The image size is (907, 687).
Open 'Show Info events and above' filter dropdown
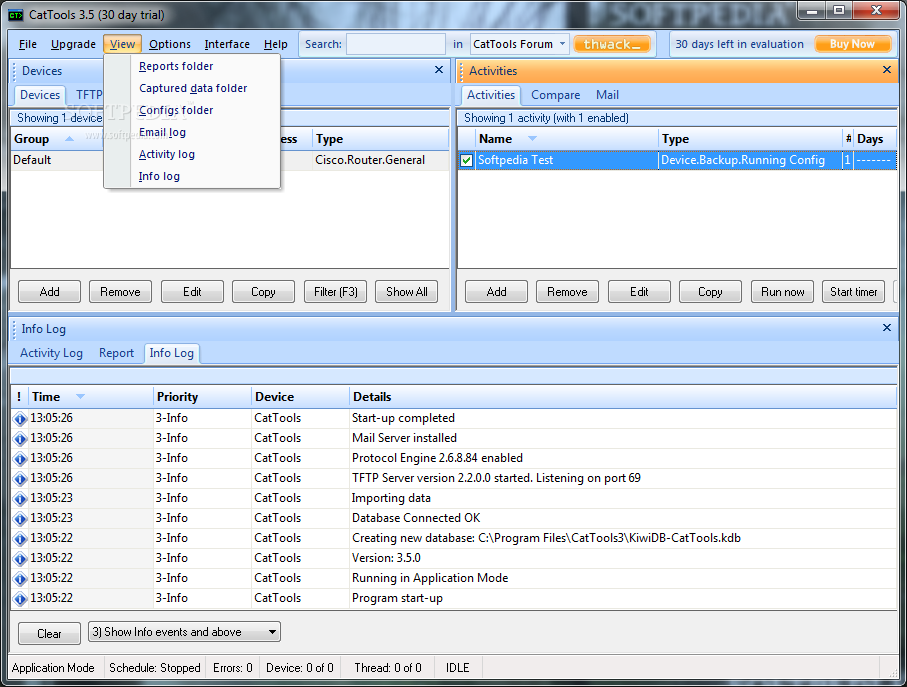coord(272,632)
